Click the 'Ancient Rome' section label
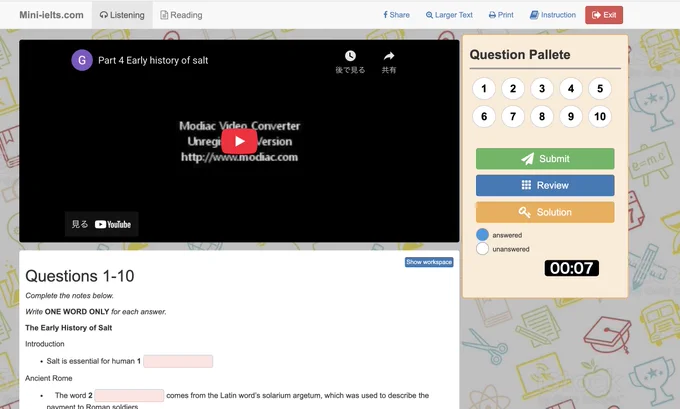The height and width of the screenshot is (409, 680). coord(49,378)
